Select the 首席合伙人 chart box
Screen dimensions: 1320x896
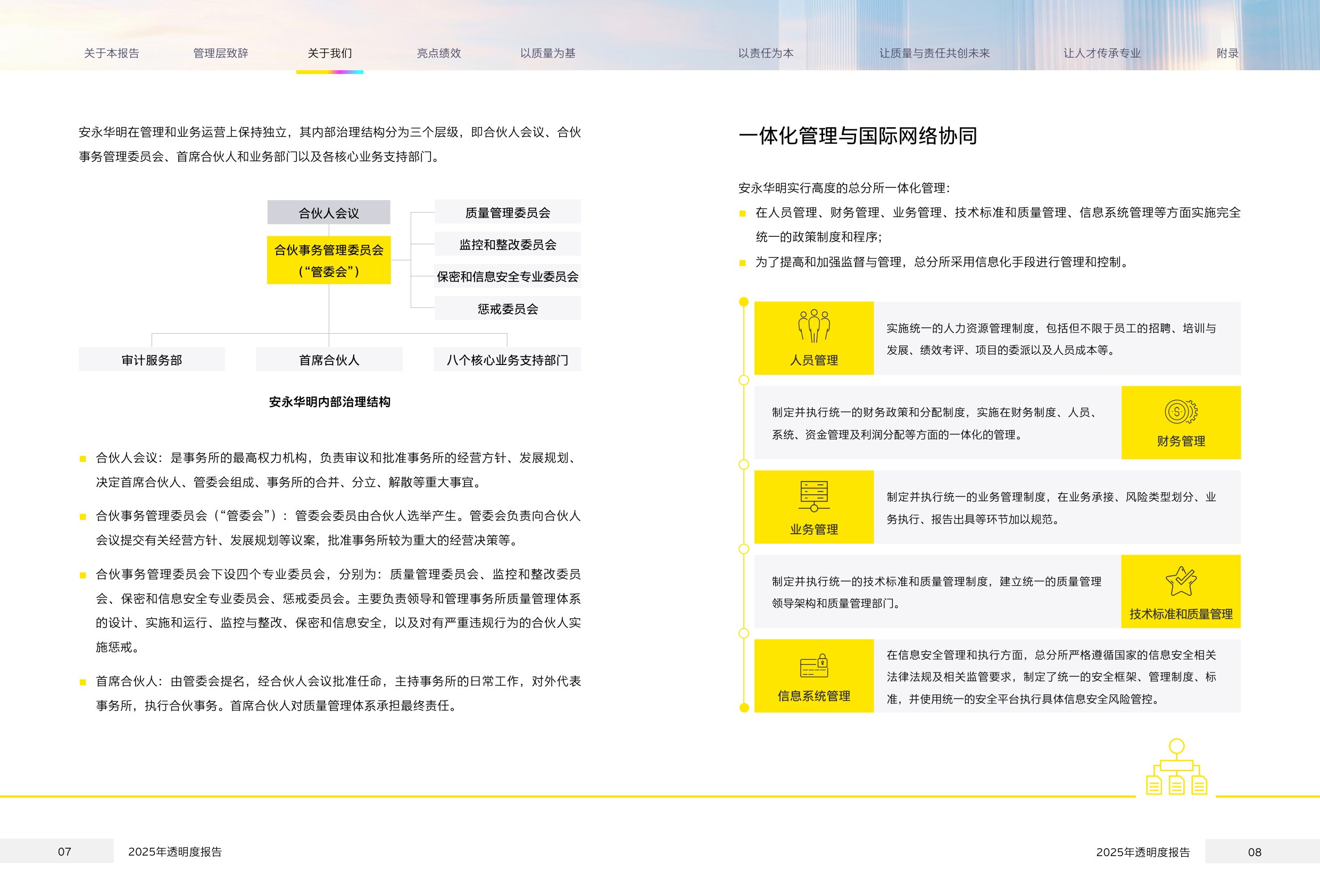click(x=329, y=360)
